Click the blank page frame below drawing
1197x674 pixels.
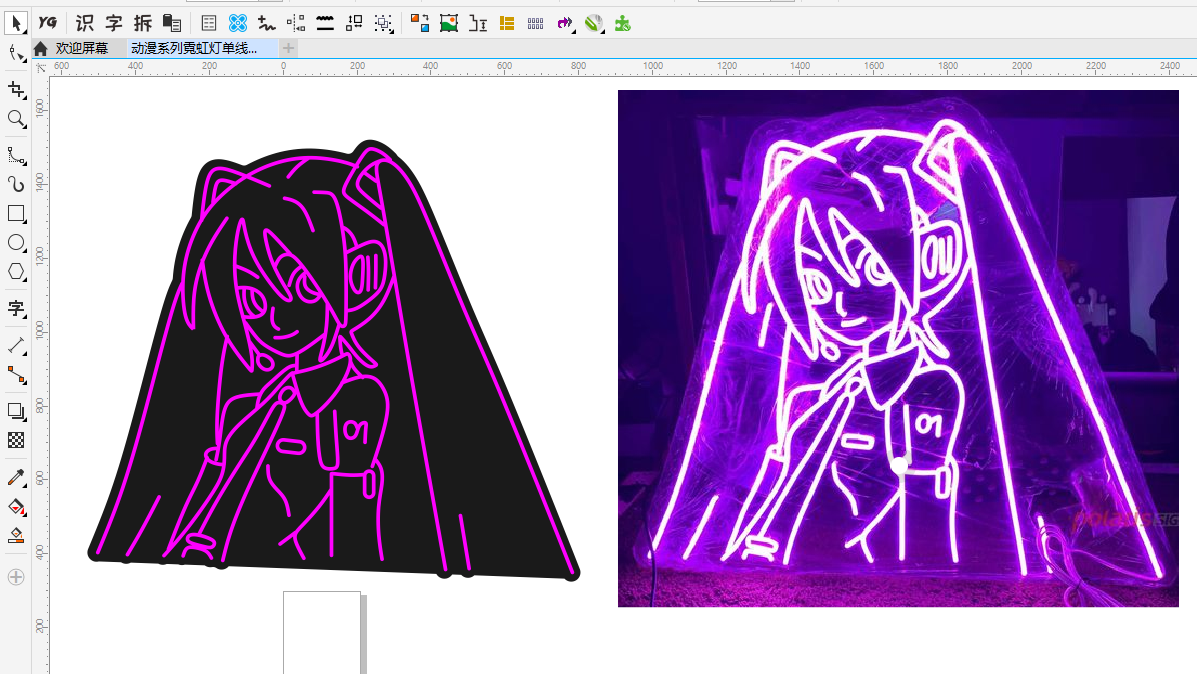point(321,632)
